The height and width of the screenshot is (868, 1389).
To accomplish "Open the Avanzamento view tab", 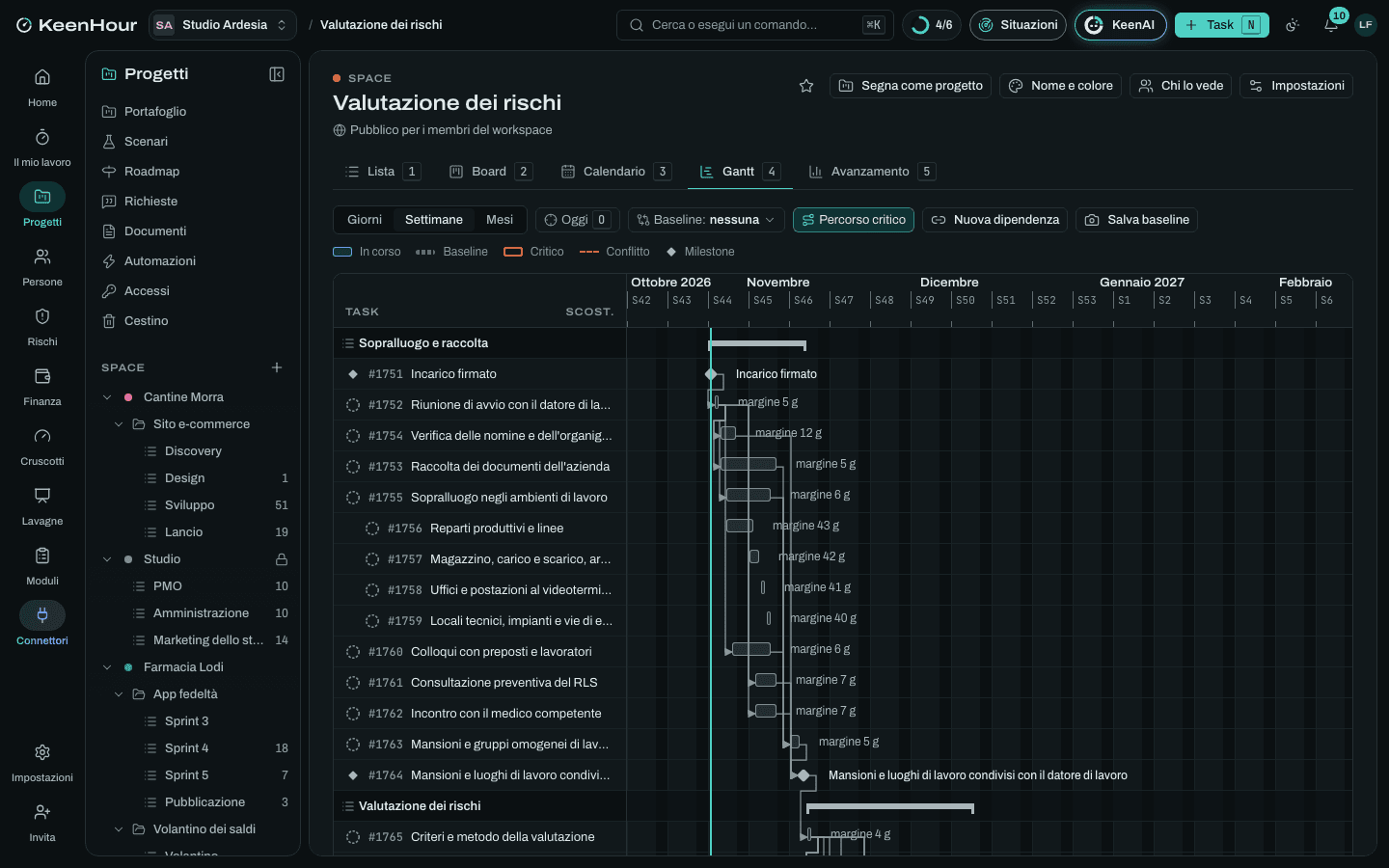I will tap(871, 172).
